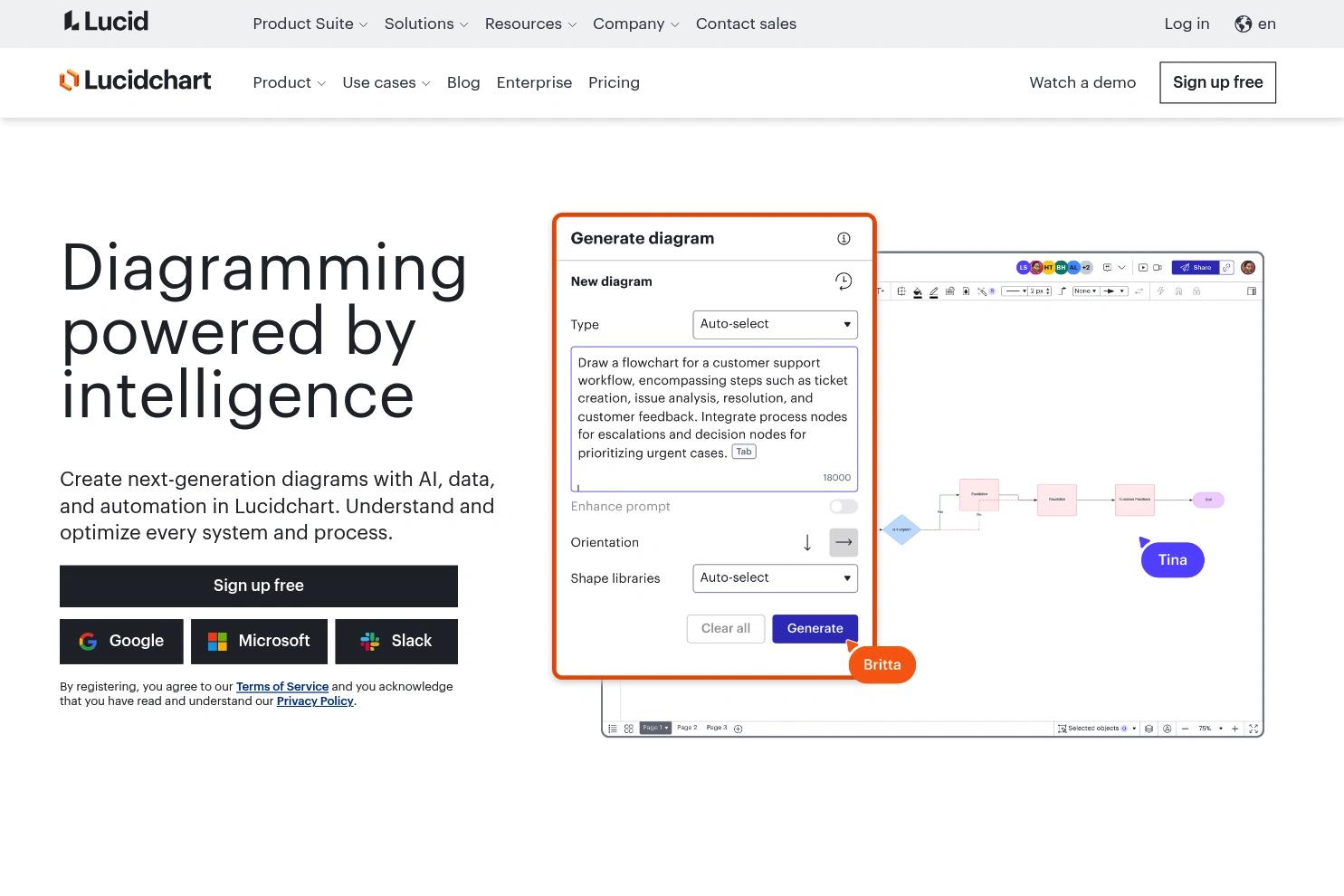Expand the Resources menu

coord(530,24)
